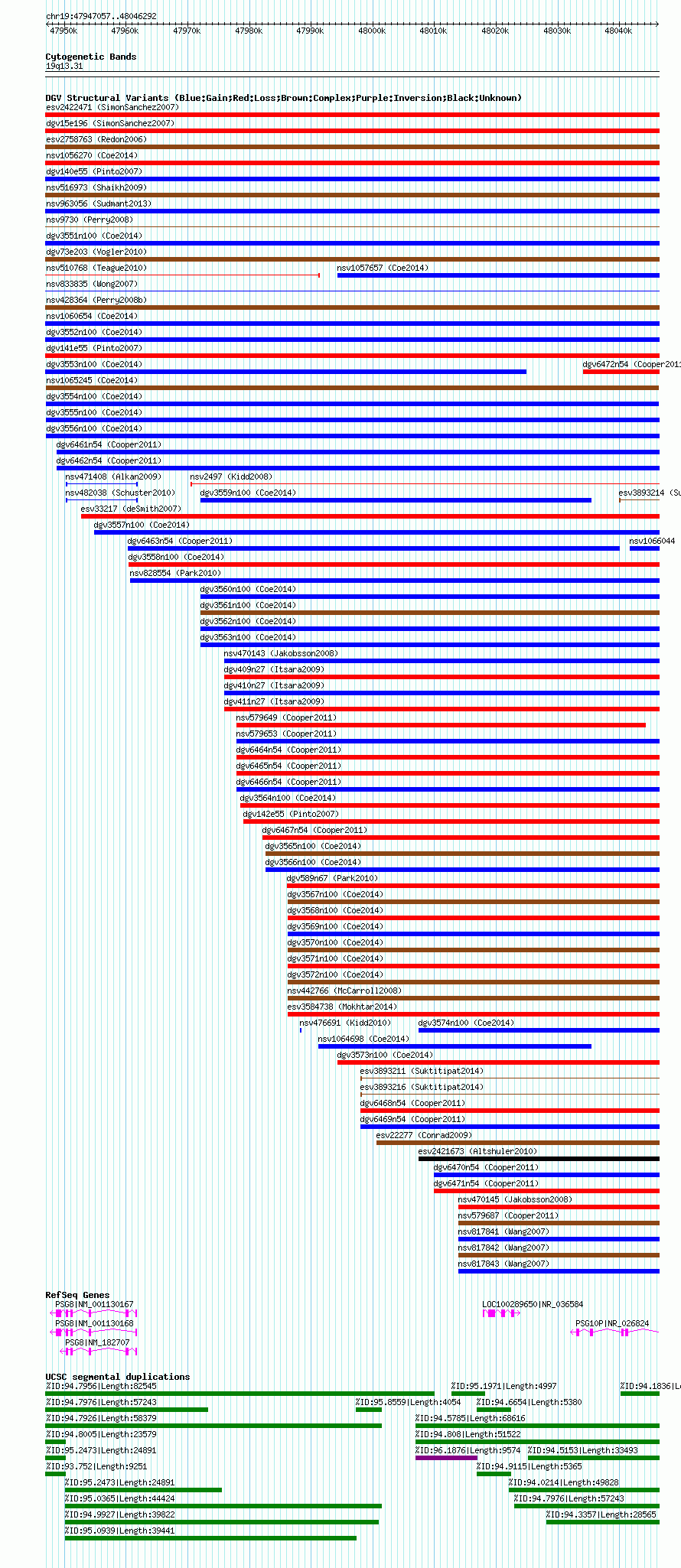Open nsv470143 (Jakobsson2008) variant

[x=281, y=653]
